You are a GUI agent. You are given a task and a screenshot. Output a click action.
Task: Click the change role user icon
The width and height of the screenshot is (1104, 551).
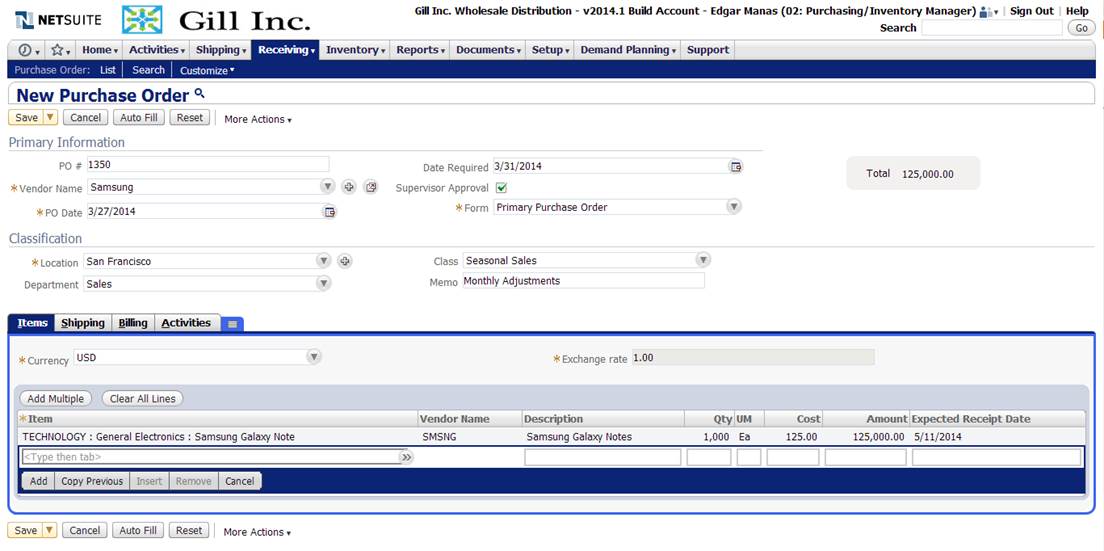[x=986, y=12]
